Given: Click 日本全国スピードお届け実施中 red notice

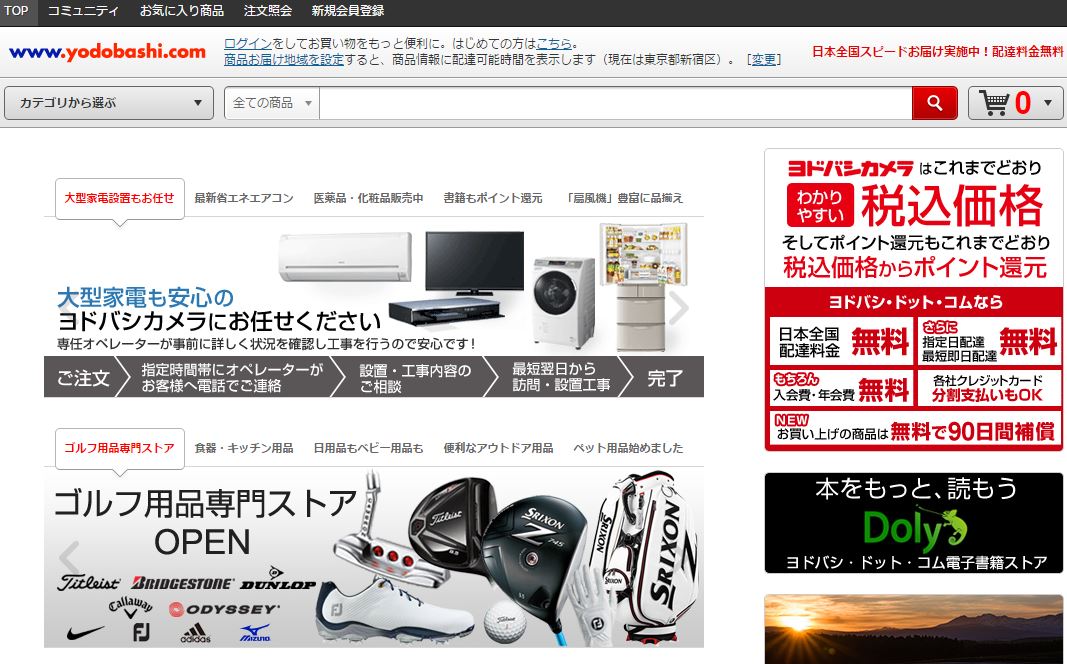Looking at the screenshot, I should (x=937, y=52).
